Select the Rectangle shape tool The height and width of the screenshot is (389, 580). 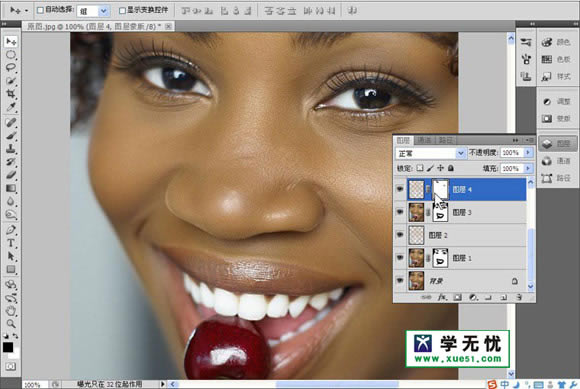click(x=11, y=269)
